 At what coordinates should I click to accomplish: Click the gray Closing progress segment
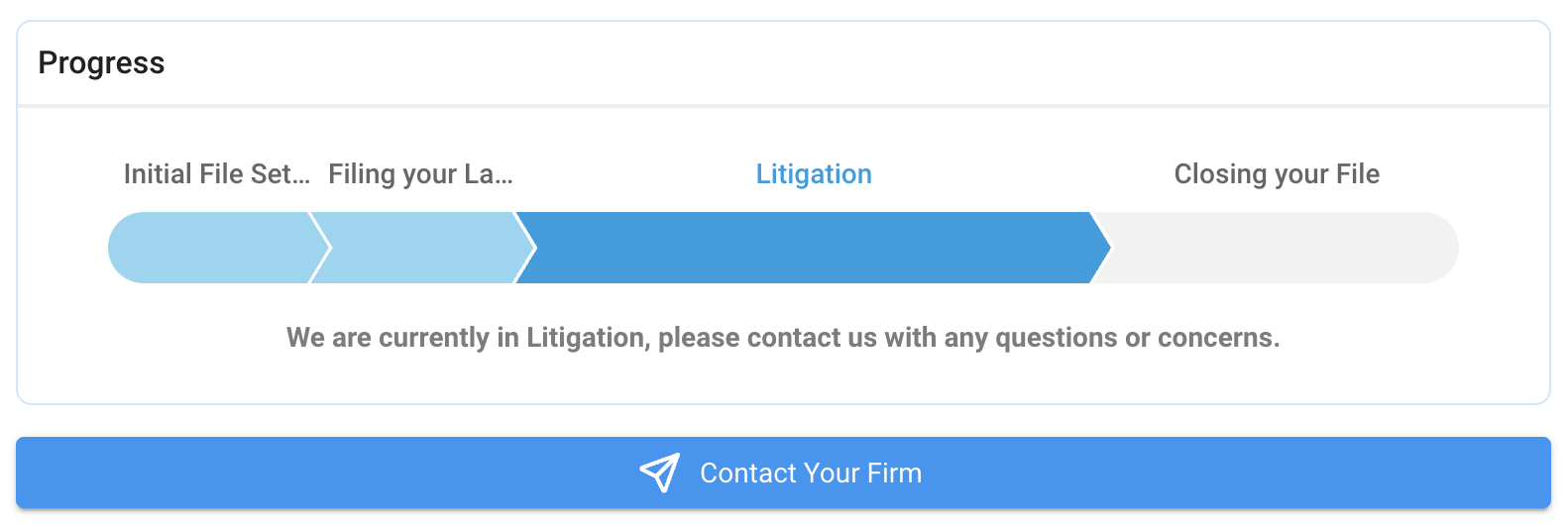pos(1279,248)
